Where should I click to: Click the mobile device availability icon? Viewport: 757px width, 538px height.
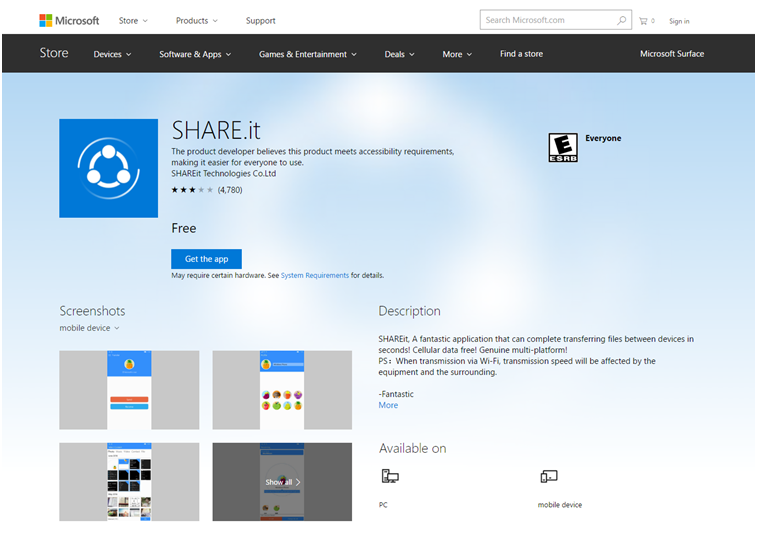coord(549,477)
